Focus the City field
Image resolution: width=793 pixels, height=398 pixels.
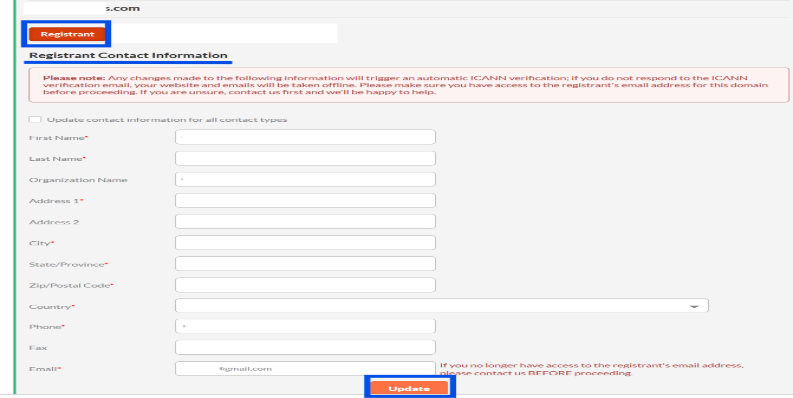305,243
